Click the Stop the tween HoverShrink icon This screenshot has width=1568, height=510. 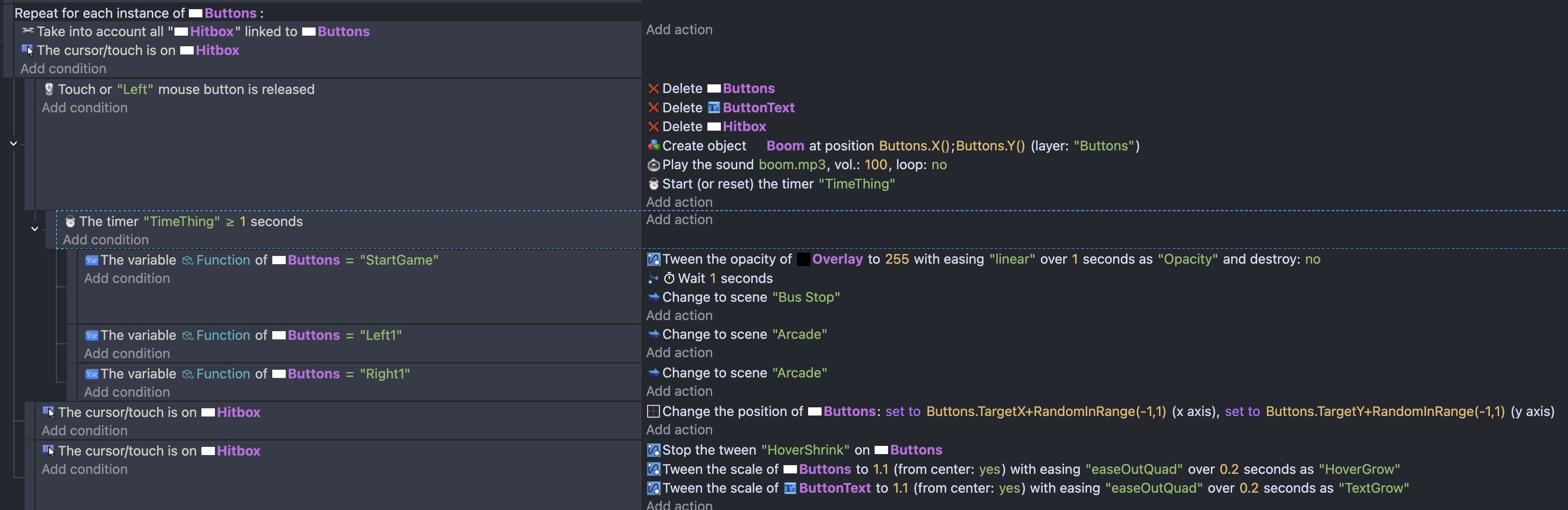click(653, 450)
